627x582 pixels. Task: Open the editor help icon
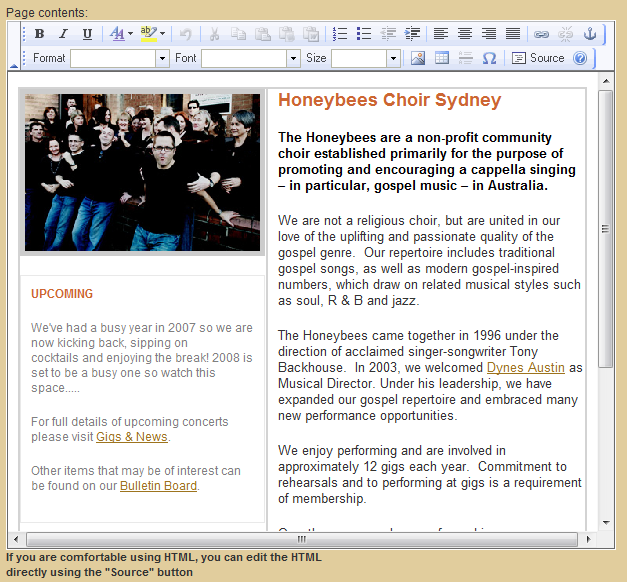tap(580, 58)
